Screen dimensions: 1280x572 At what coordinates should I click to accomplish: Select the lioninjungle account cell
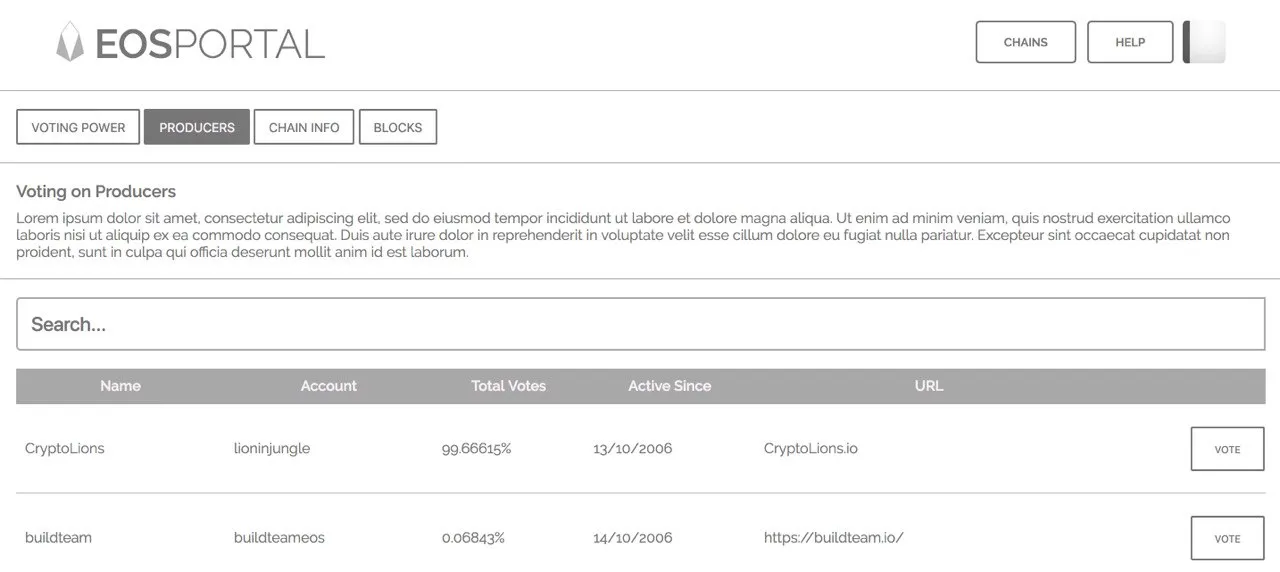tap(272, 448)
